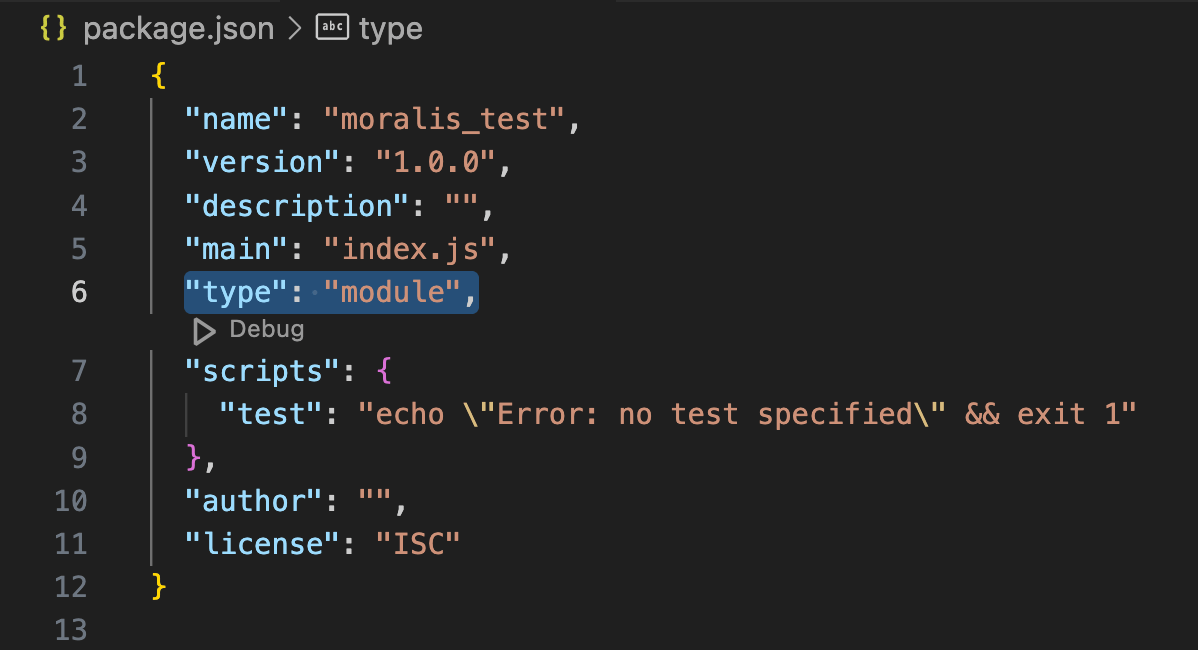The width and height of the screenshot is (1198, 650).
Task: Click the "ISC" license value
Action: pyautogui.click(x=417, y=544)
